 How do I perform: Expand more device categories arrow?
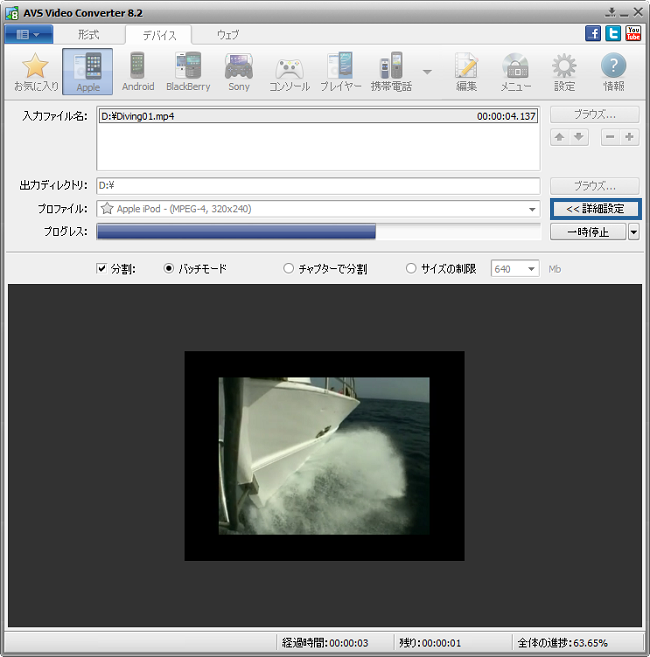click(427, 72)
